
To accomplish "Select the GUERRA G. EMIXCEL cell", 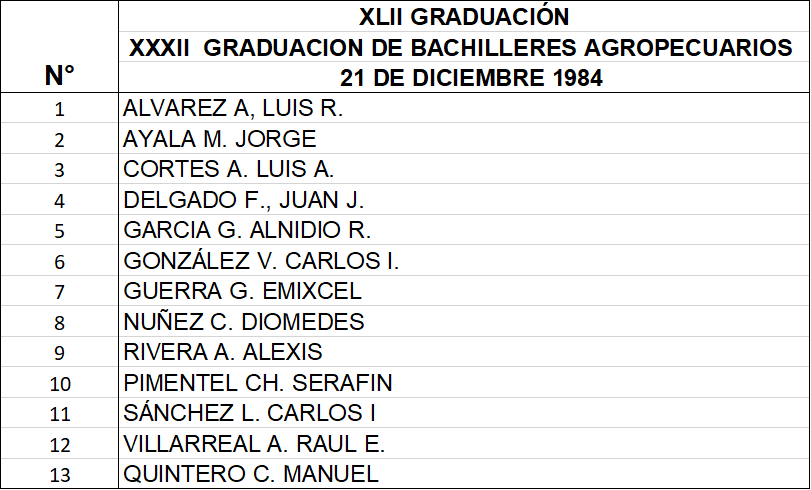I will (464, 291).
